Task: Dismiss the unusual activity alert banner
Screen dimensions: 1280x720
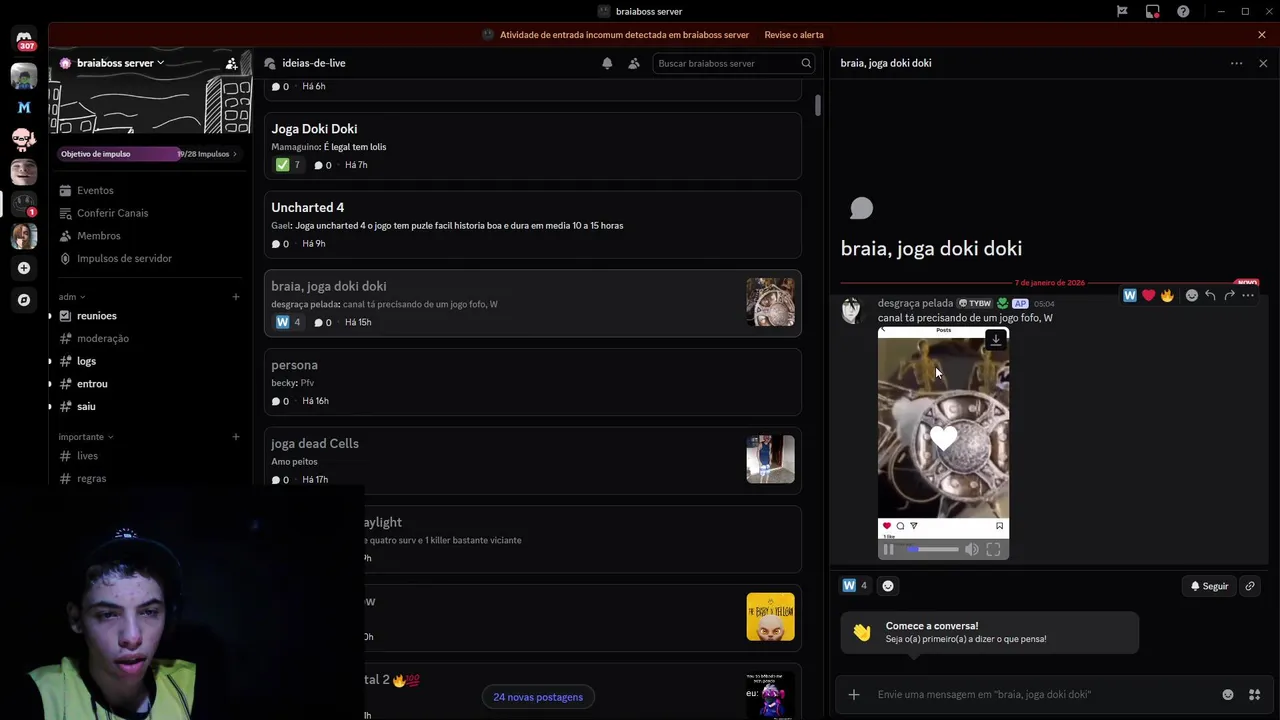Action: (1262, 35)
